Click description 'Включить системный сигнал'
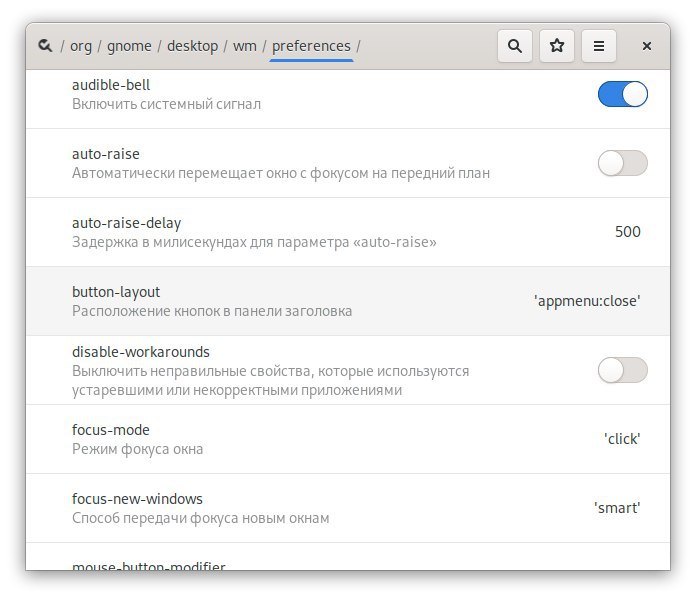This screenshot has width=696, height=599. (x=166, y=104)
